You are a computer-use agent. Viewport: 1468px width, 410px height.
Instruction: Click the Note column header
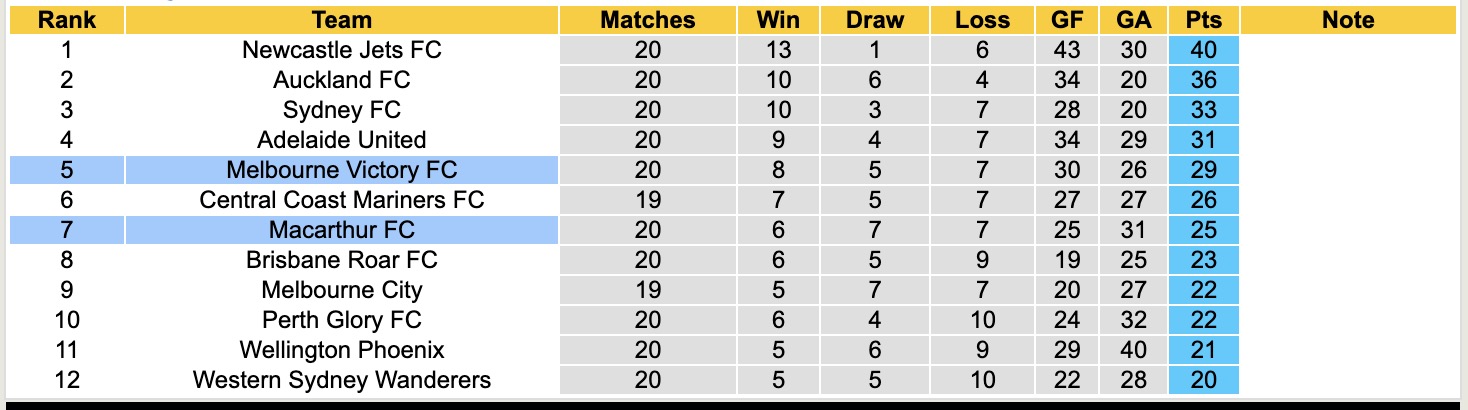click(x=1348, y=20)
